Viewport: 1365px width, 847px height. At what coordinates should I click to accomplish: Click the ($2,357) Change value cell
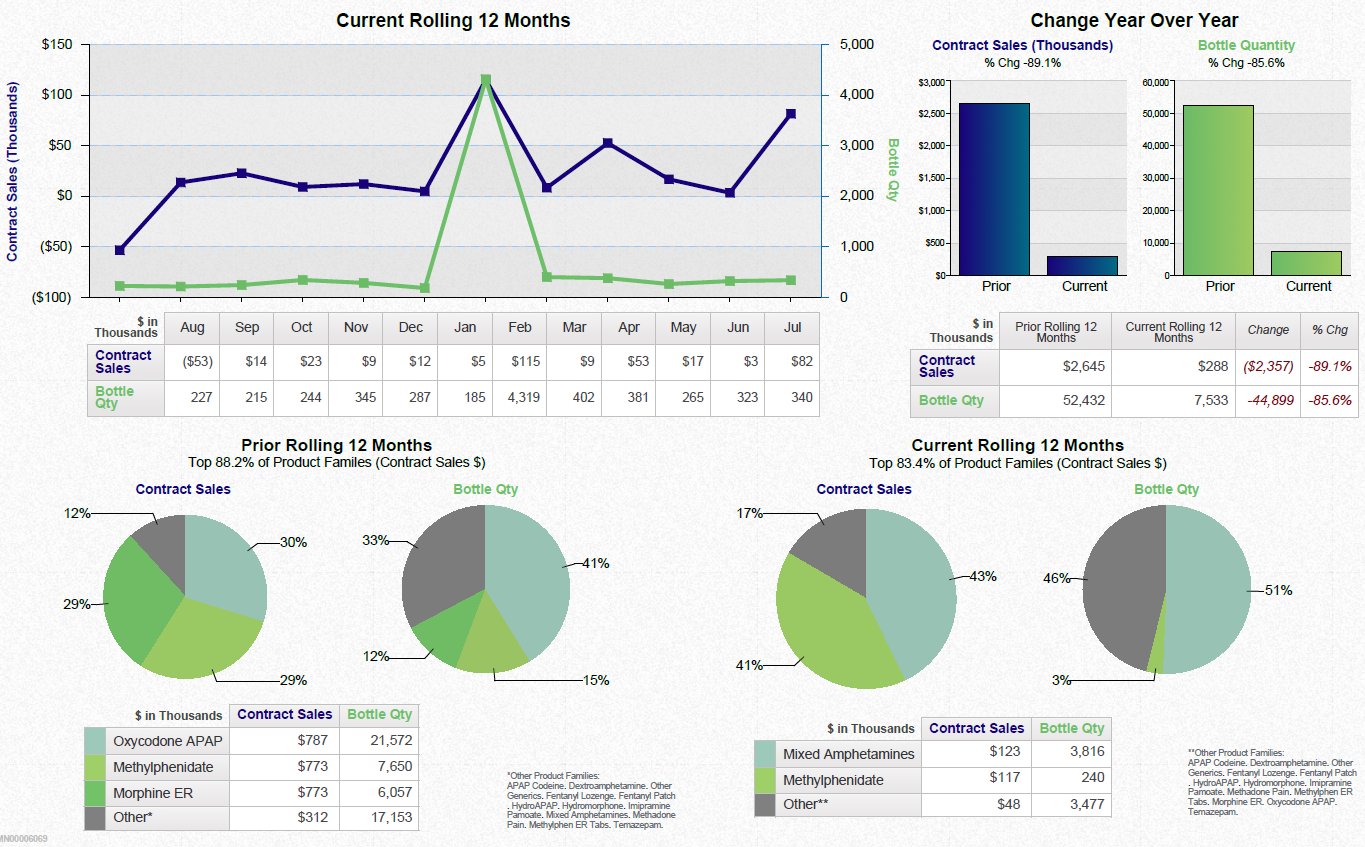coord(1268,364)
